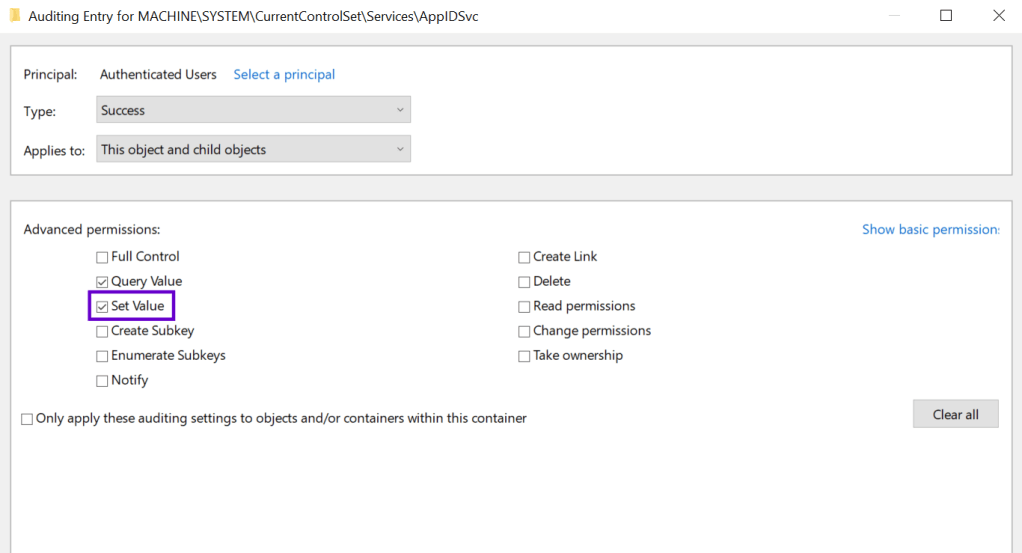Enable the Full Control checkbox

102,257
